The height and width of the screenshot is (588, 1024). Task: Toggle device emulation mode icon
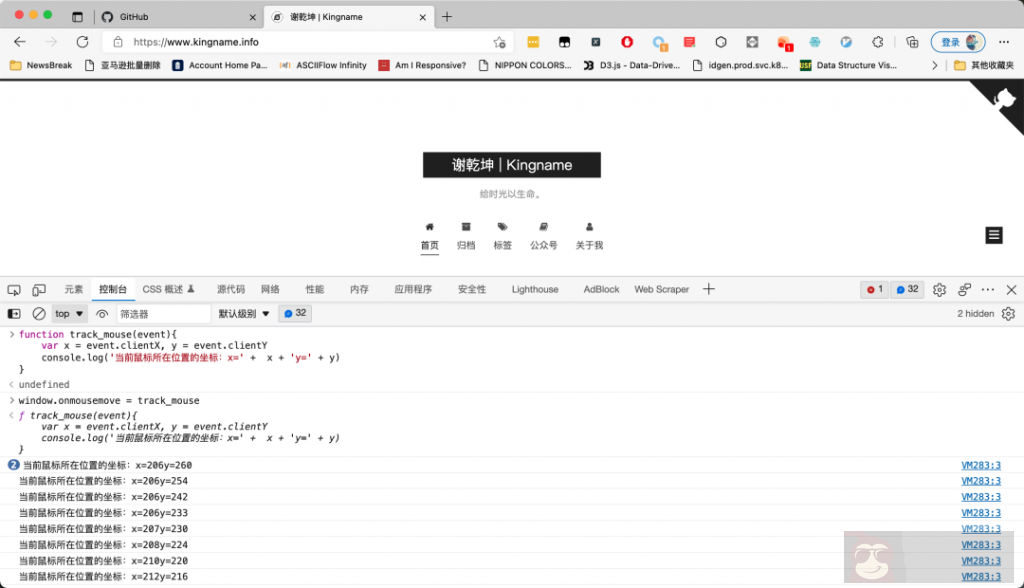click(39, 290)
